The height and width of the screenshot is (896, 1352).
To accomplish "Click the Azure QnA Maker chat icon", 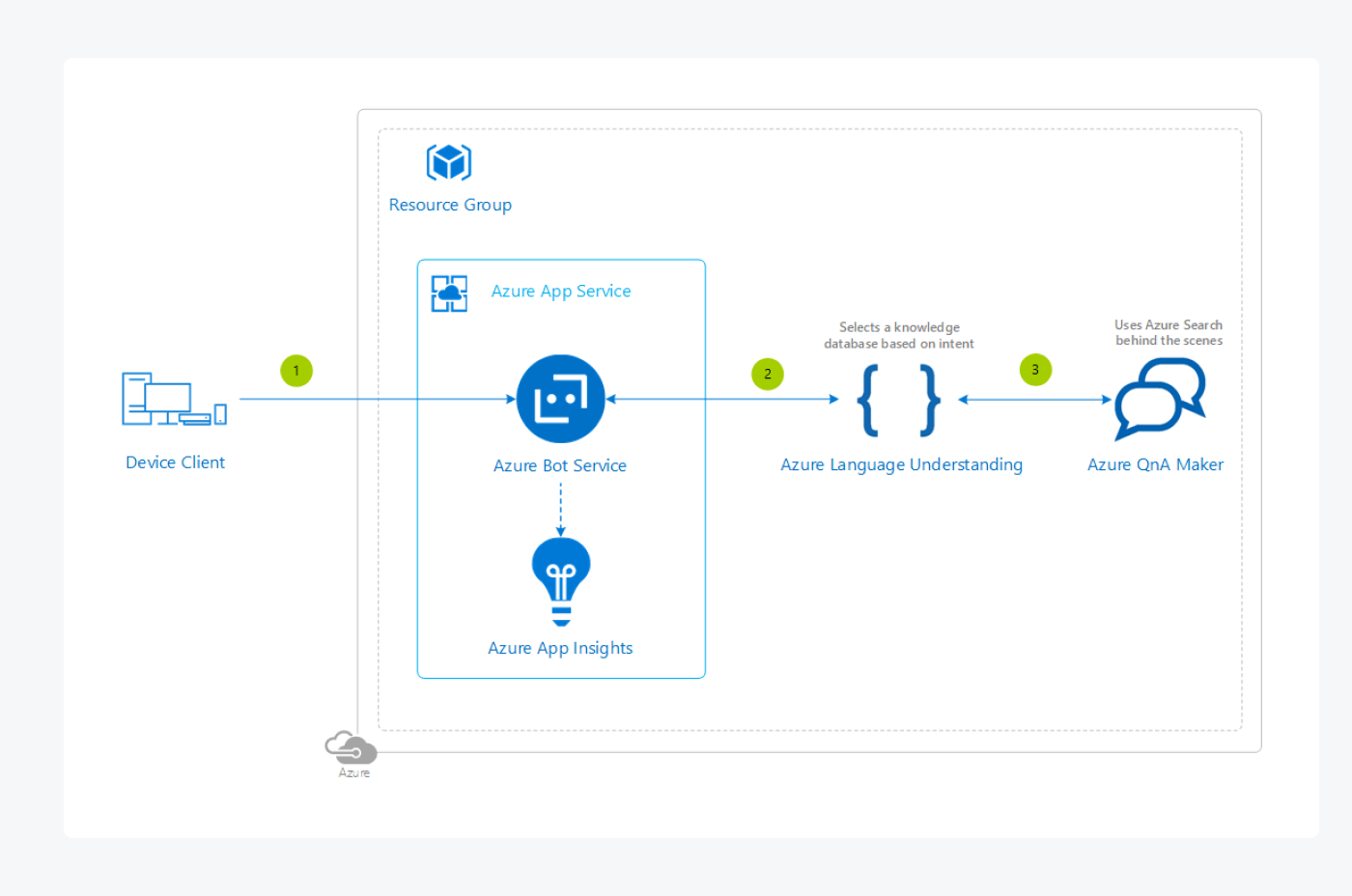I will click(1160, 399).
